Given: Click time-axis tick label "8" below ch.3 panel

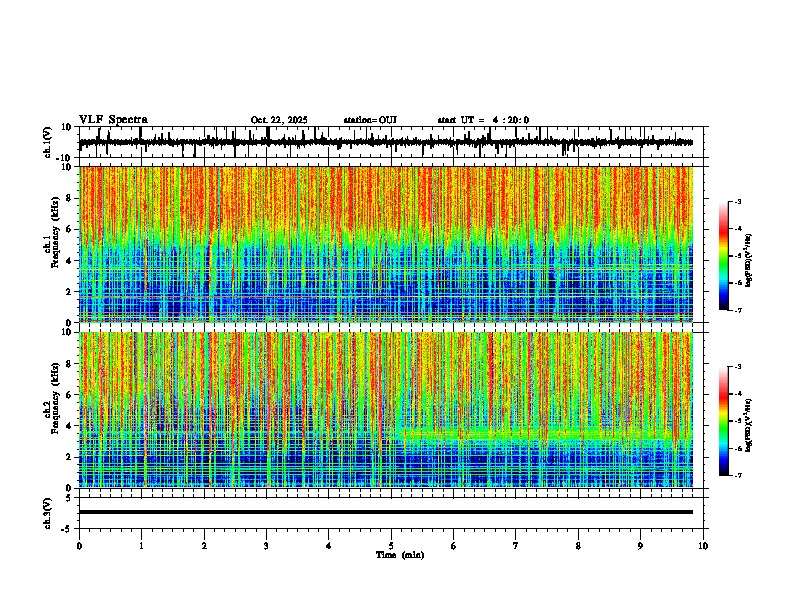Looking at the screenshot, I should 578,546.
